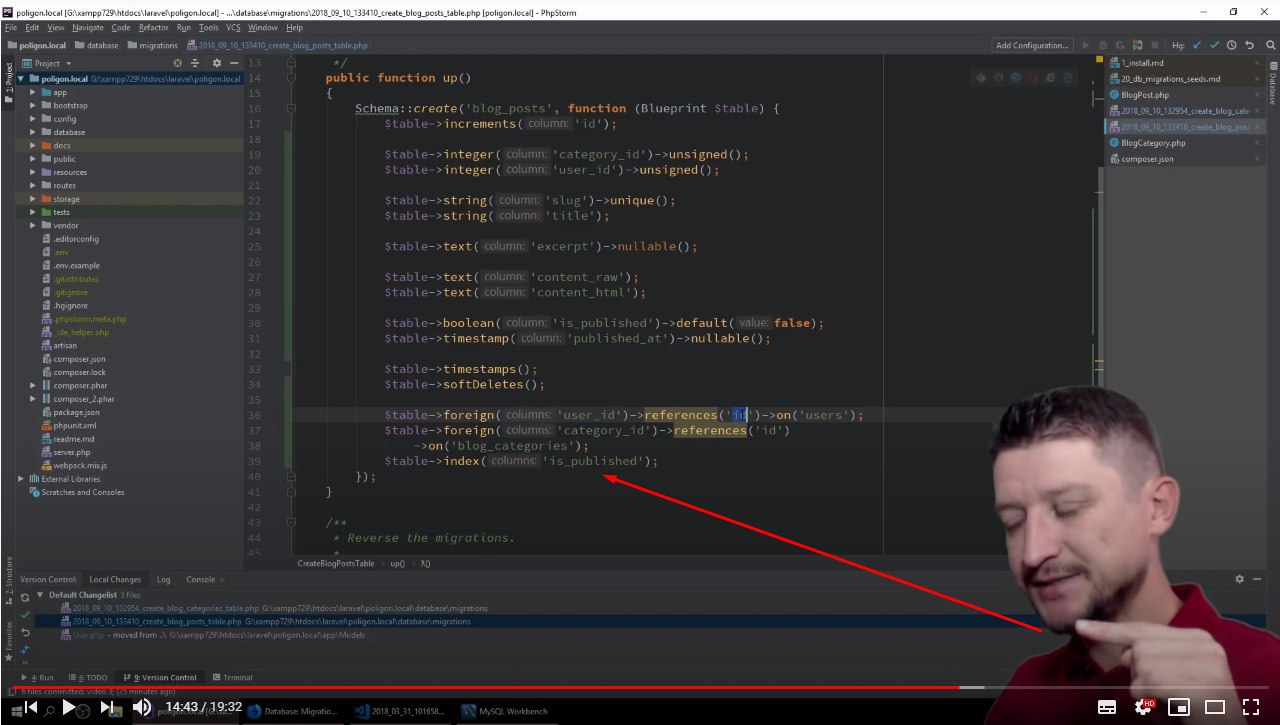Image resolution: width=1280 pixels, height=725 pixels.
Task: Open Version Control panel gear settings
Action: pos(1240,579)
